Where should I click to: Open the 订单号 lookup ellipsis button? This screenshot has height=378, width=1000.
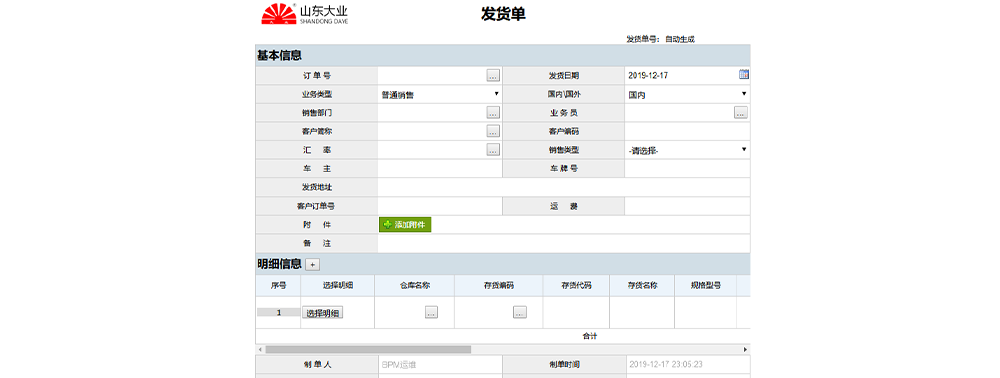(x=493, y=75)
